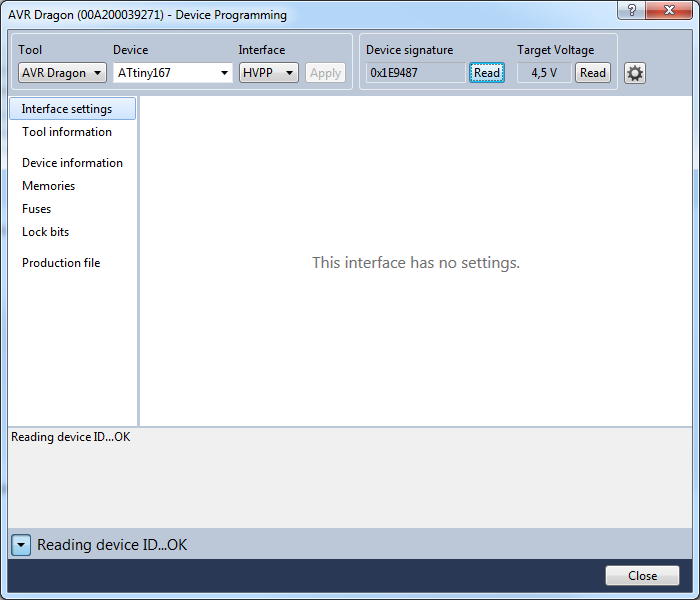Click the target voltage field 4,5 V
700x600 pixels.
click(x=544, y=72)
